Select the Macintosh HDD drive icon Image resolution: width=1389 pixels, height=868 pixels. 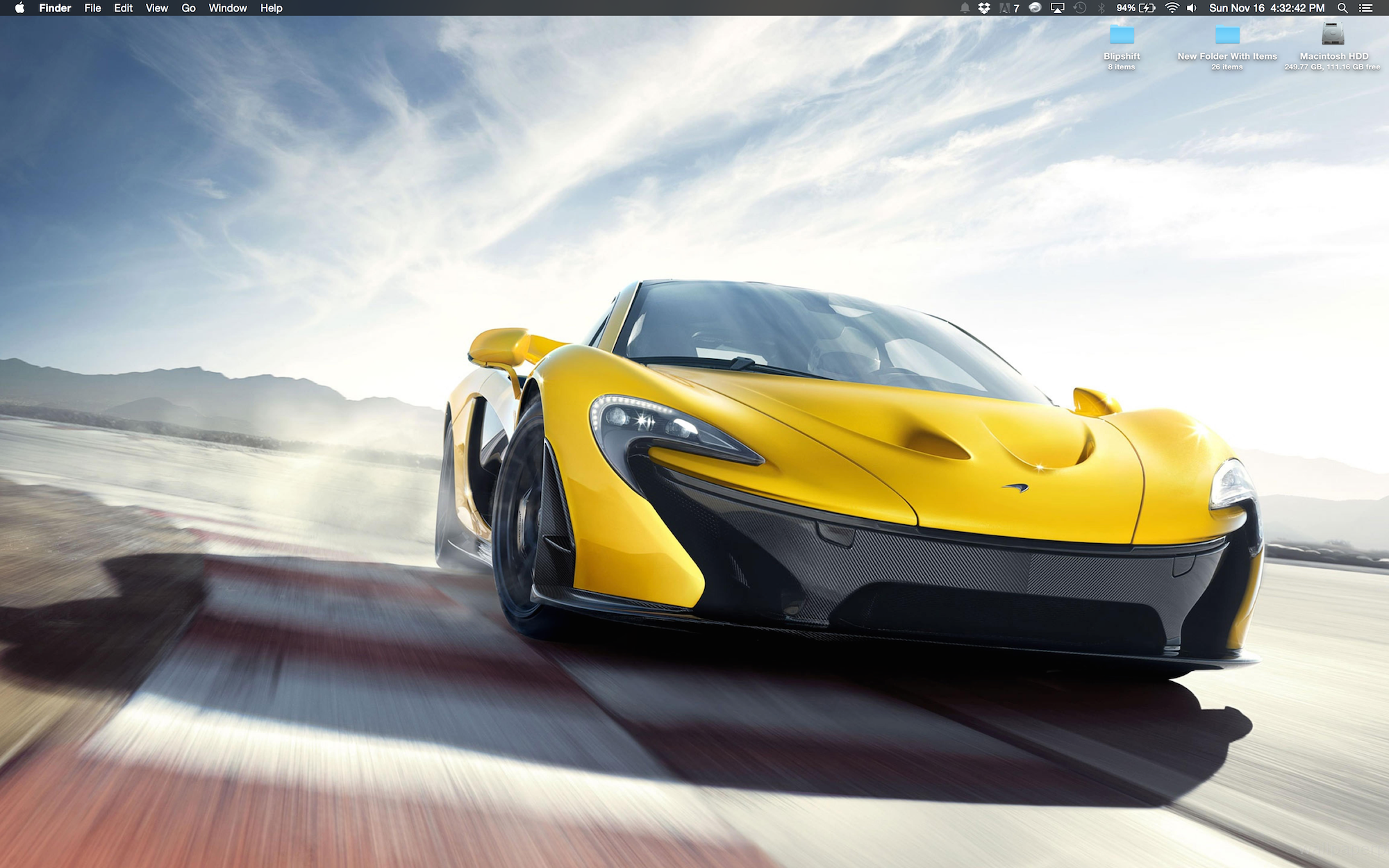click(x=1333, y=34)
